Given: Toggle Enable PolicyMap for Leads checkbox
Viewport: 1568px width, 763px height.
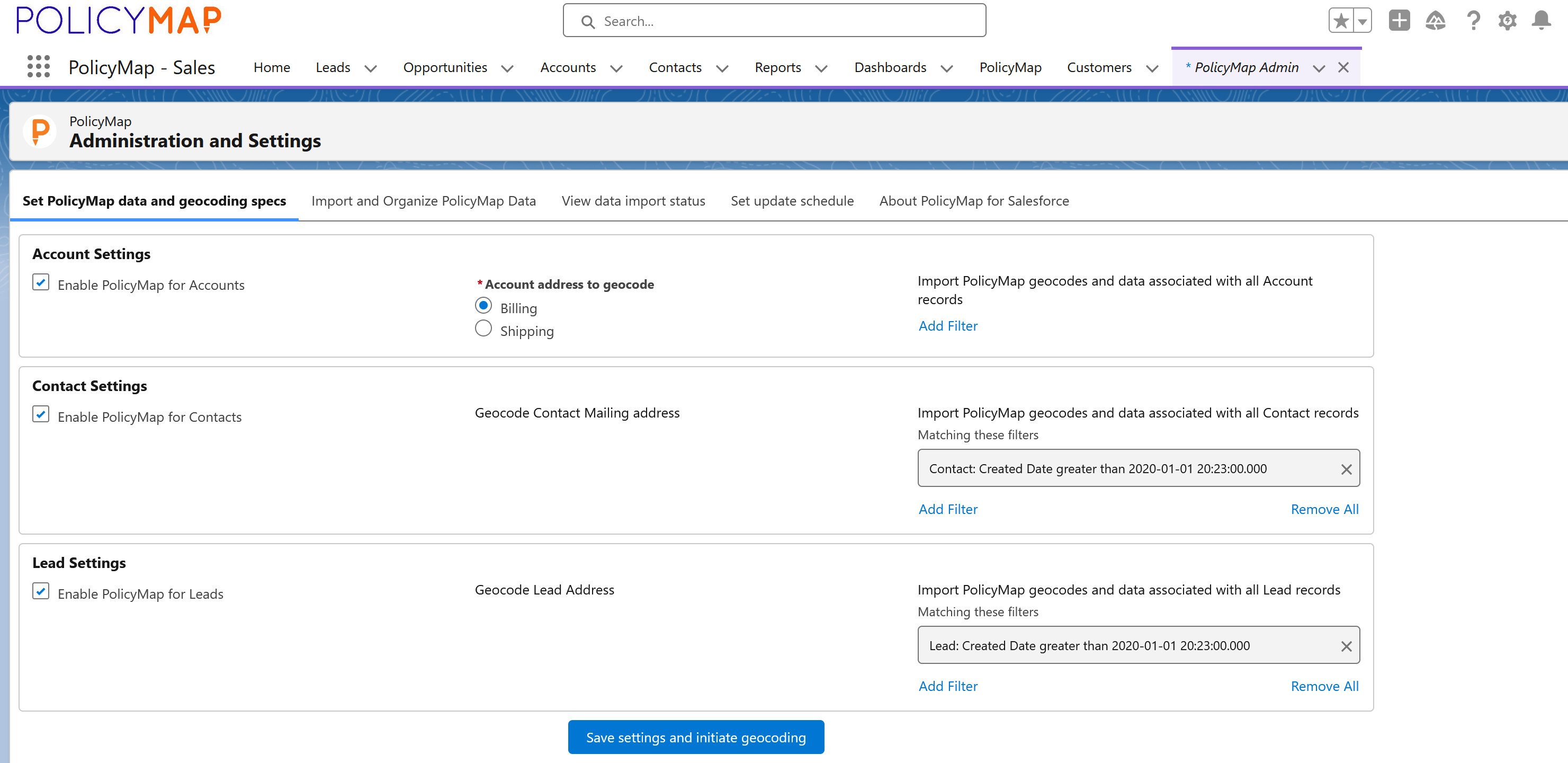Looking at the screenshot, I should pyautogui.click(x=41, y=591).
